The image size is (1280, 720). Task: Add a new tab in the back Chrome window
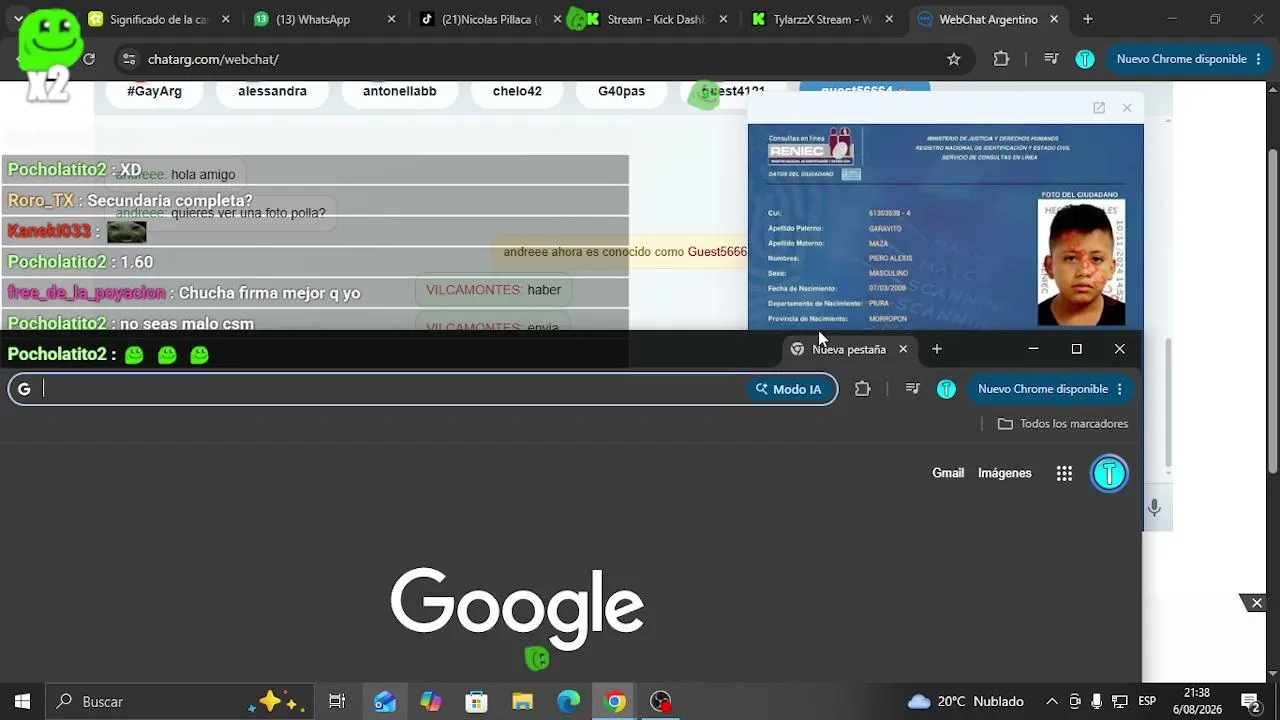point(1088,19)
